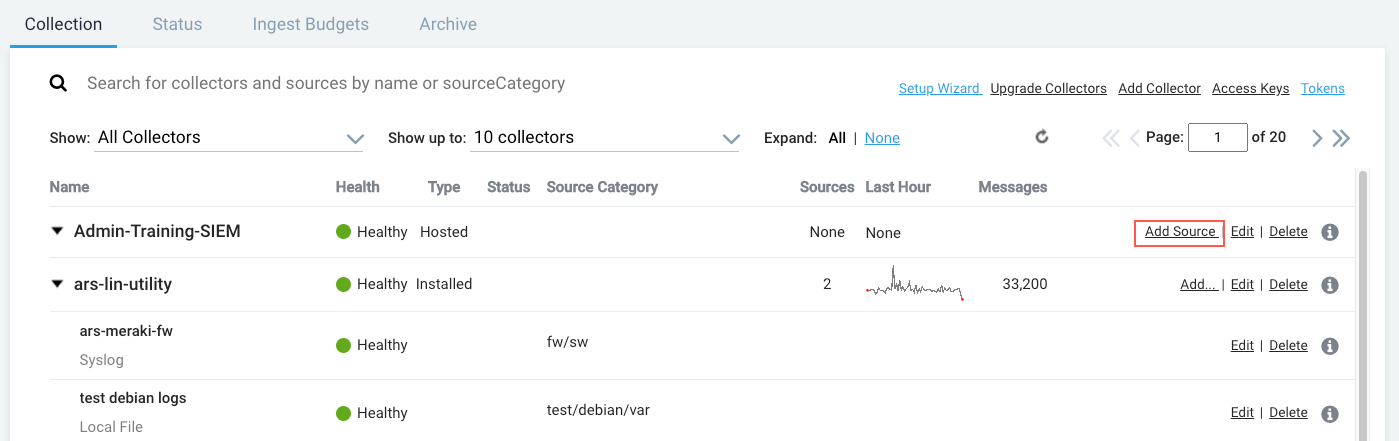This screenshot has height=441, width=1399.
Task: Show info icon for test debian logs
Action: point(1330,413)
